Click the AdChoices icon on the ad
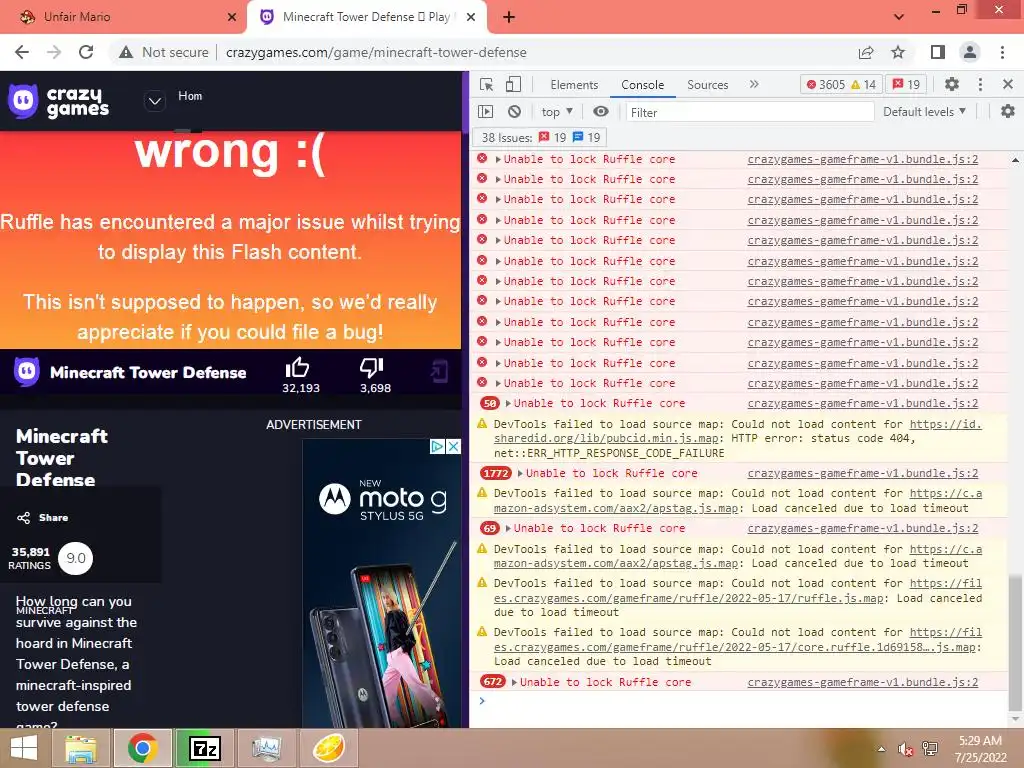The width and height of the screenshot is (1024, 768). tap(437, 447)
